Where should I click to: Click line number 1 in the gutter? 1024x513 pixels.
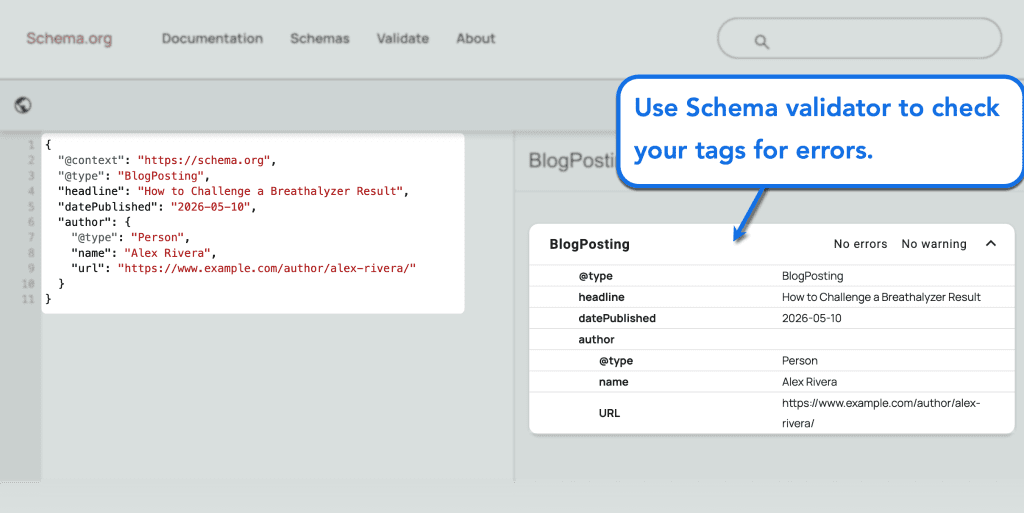click(31, 145)
